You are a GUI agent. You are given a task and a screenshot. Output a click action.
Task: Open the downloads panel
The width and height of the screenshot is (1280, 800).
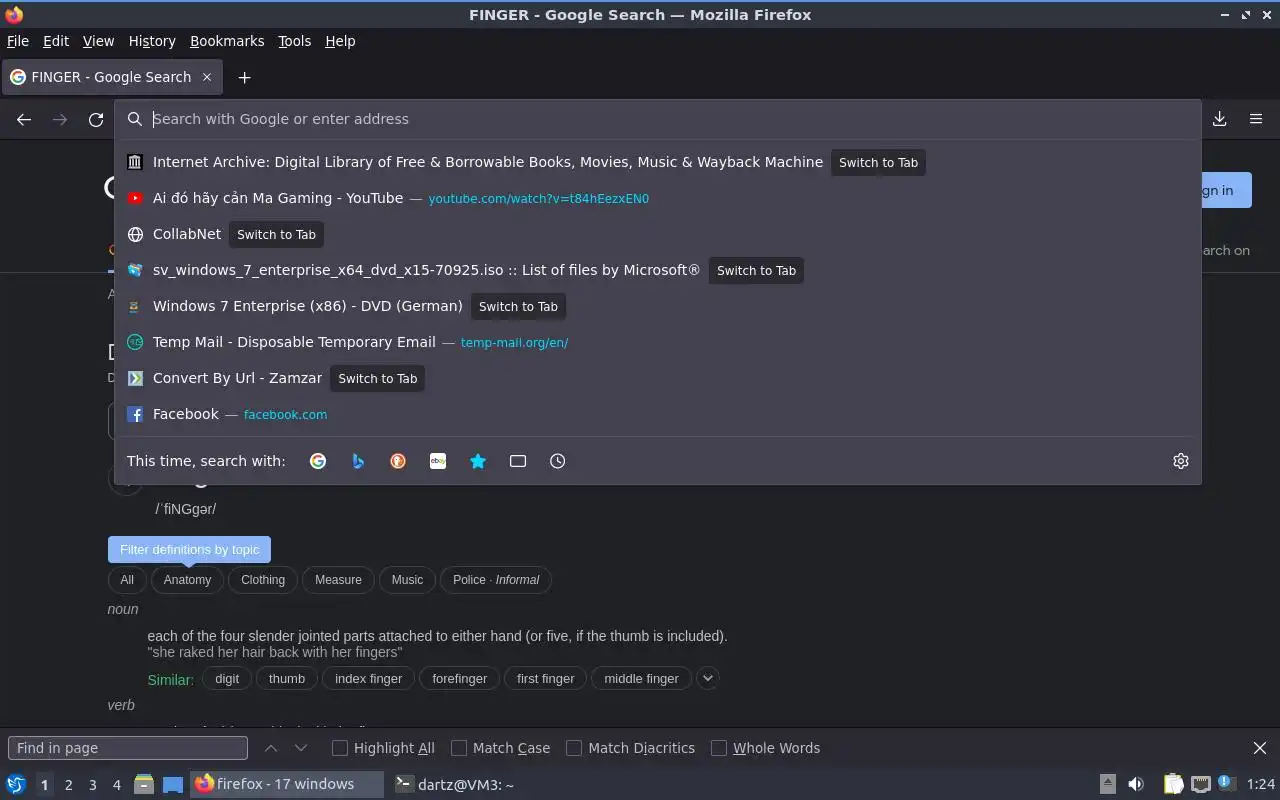pos(1220,119)
